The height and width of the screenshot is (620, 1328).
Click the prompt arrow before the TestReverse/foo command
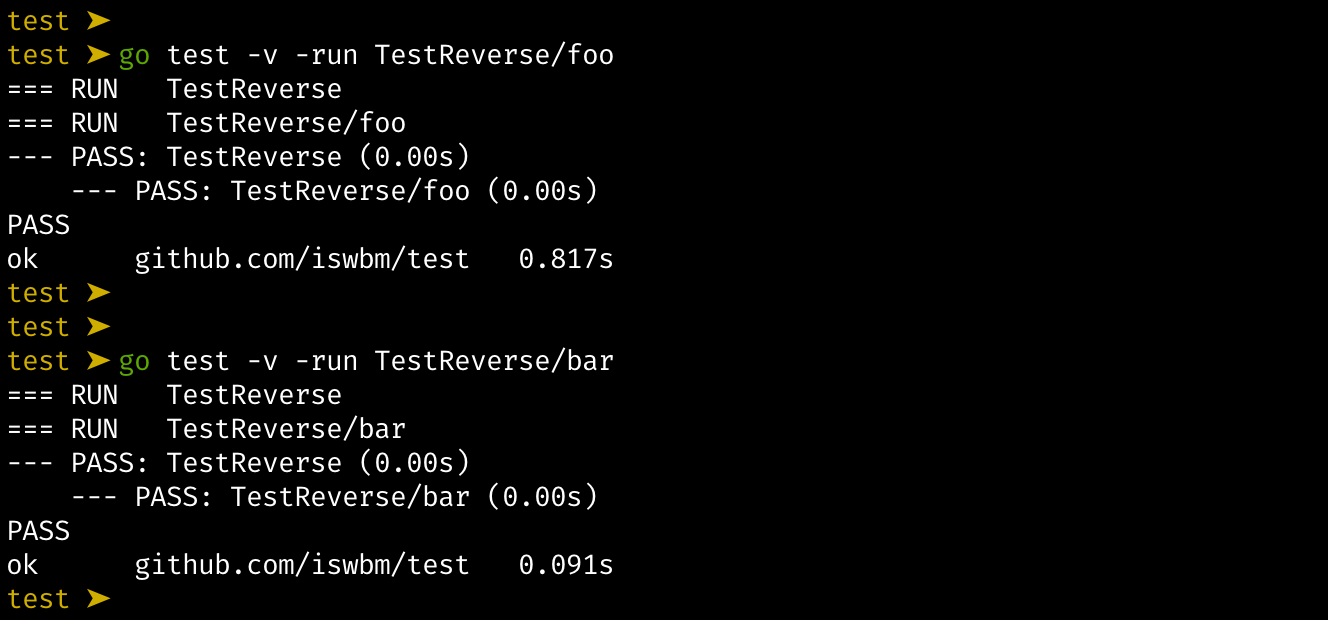[x=97, y=55]
